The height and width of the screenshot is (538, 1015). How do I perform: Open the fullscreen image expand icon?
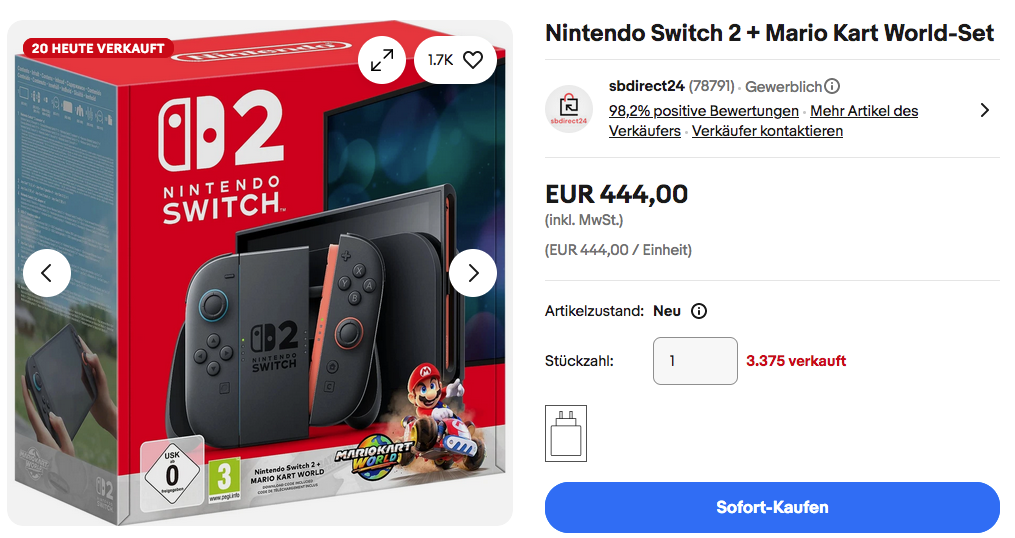[x=382, y=60]
